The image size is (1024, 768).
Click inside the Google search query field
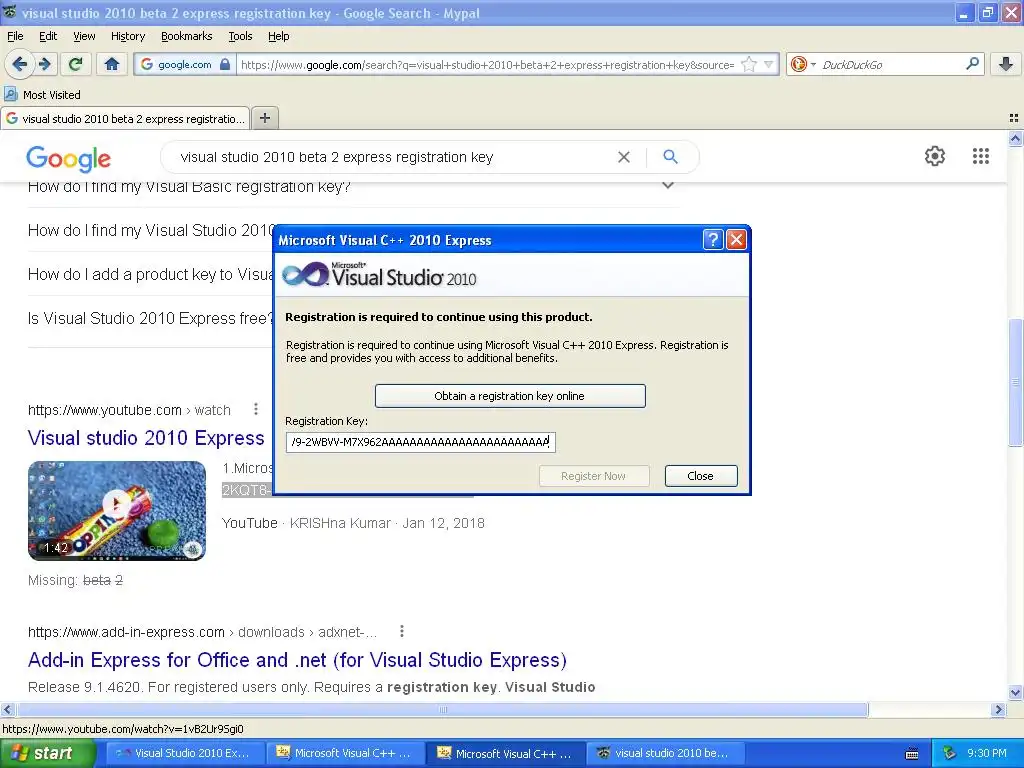392,157
